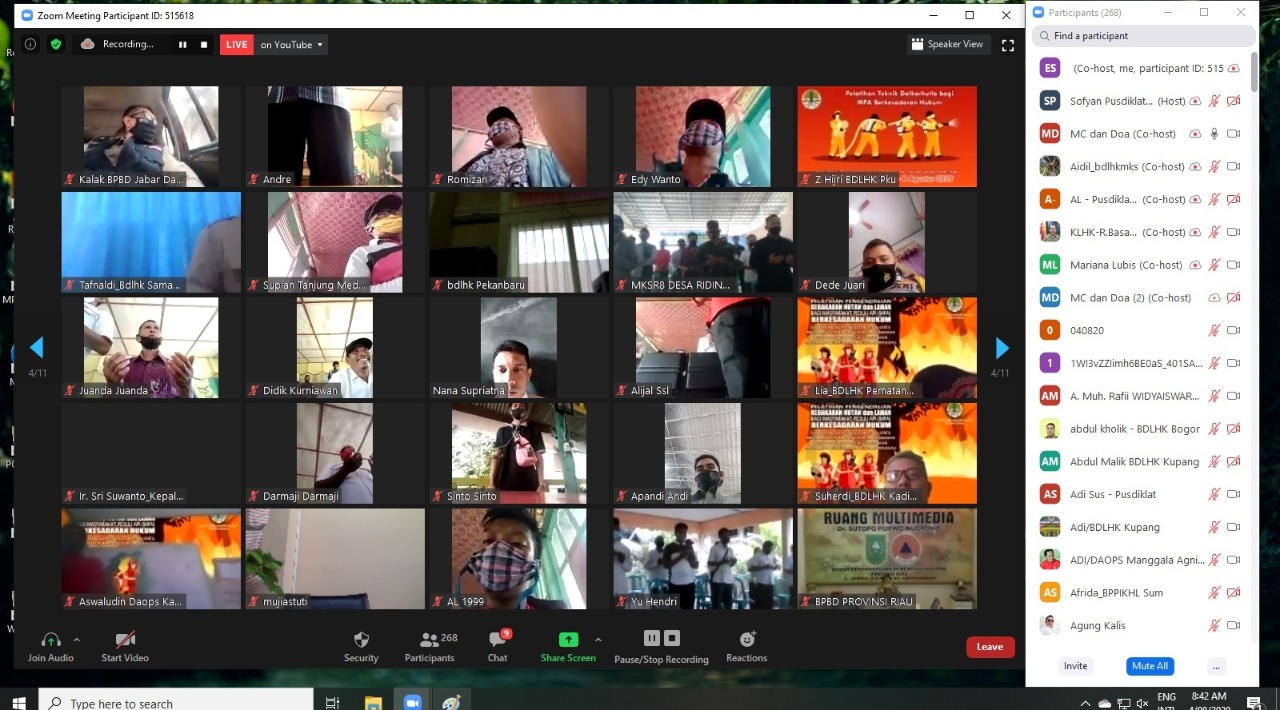Switch layout via Speaker View
The width and height of the screenshot is (1280, 710).
(946, 44)
